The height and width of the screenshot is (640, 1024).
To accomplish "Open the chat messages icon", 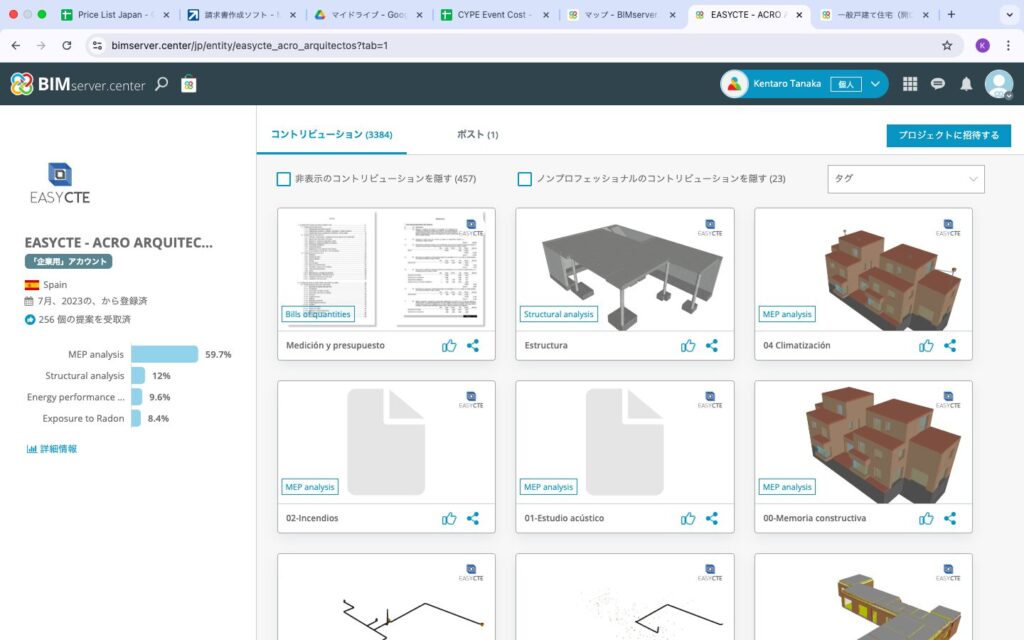I will tap(938, 84).
